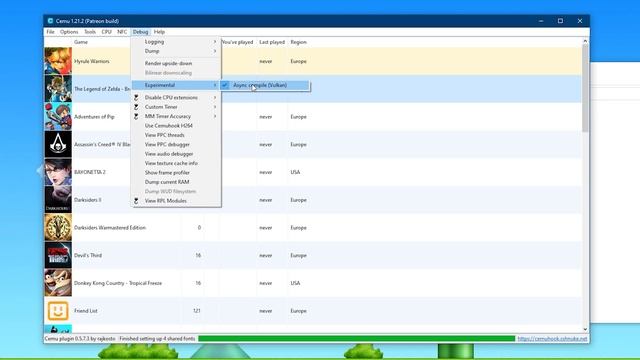The image size is (640, 360).
Task: Select the Legend of Zelda game thumbnail
Action: pos(58,89)
